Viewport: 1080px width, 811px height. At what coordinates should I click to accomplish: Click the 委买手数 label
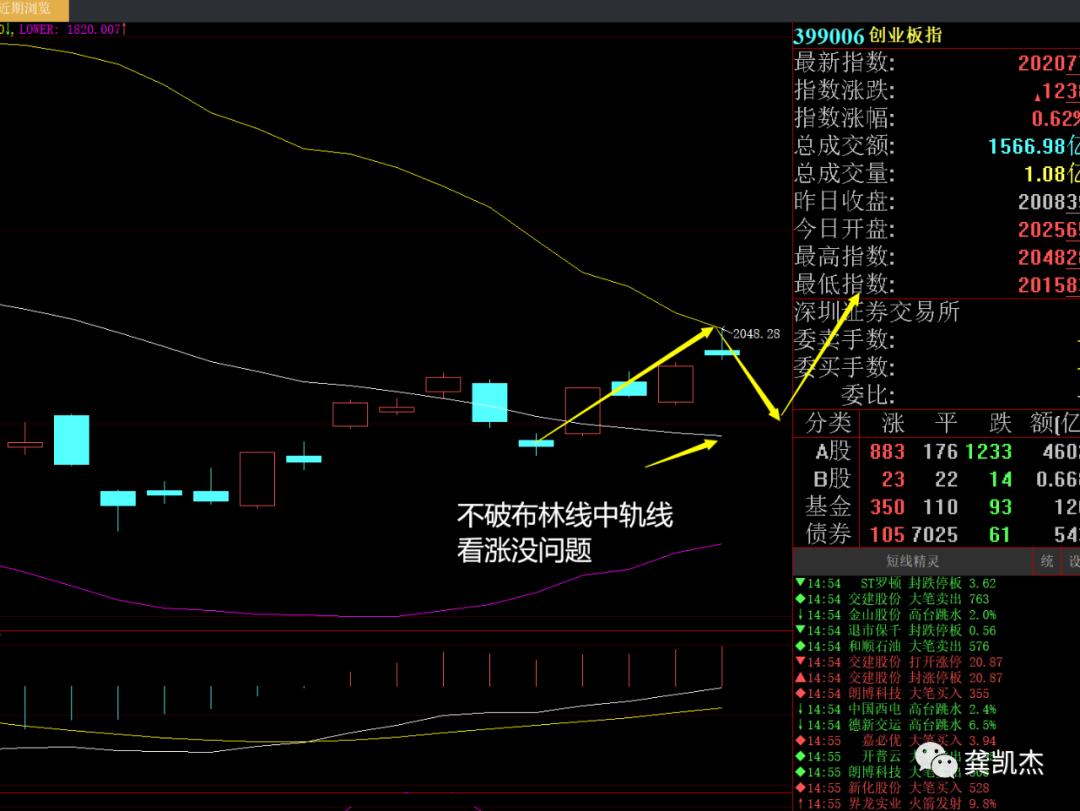click(x=844, y=367)
